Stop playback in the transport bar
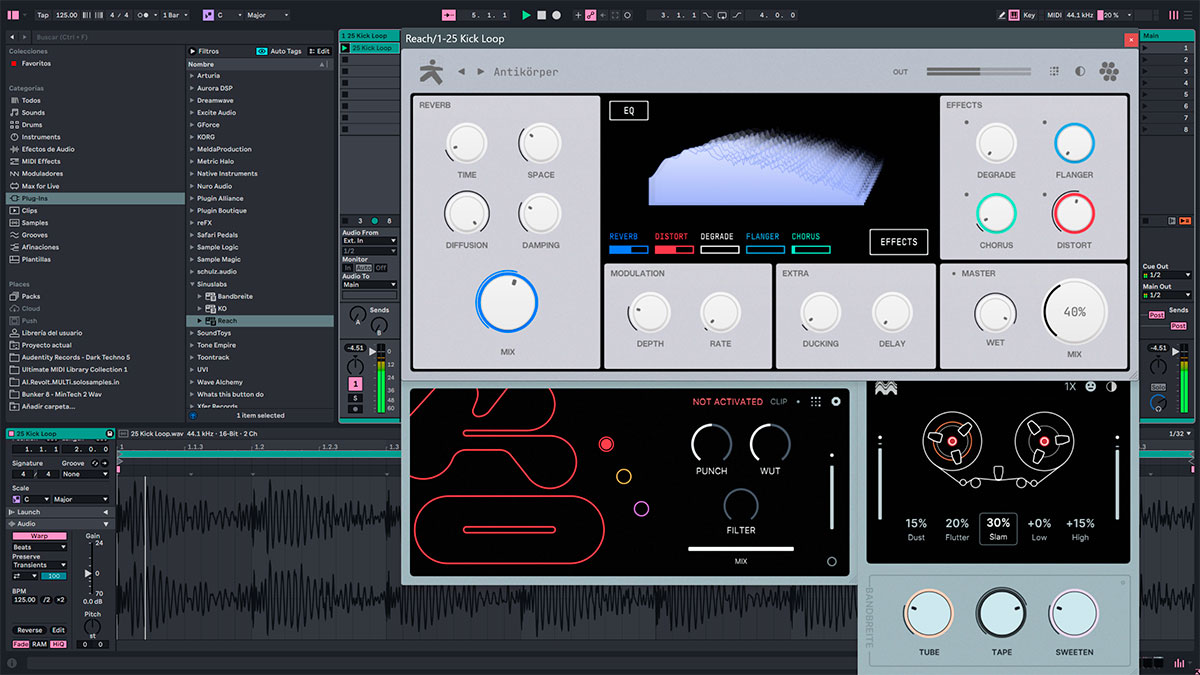The width and height of the screenshot is (1200, 675). 541,15
